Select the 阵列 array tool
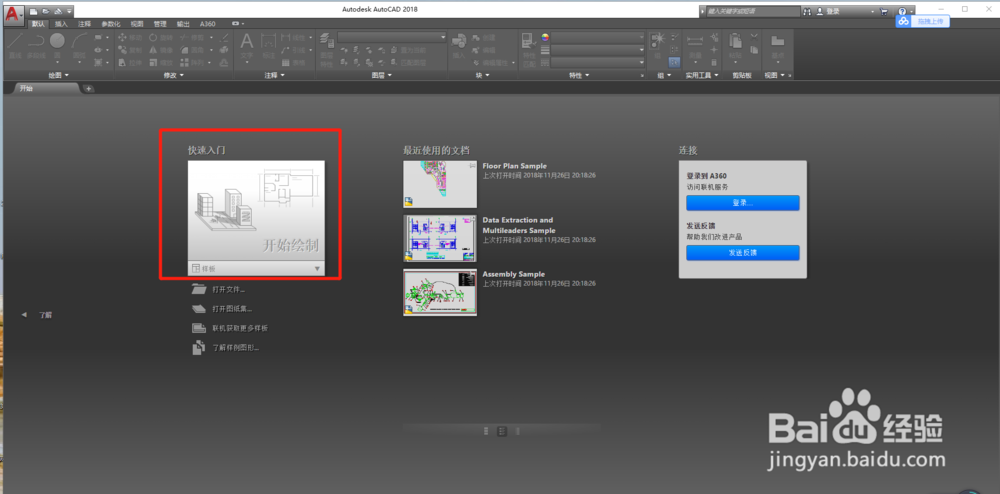The image size is (1000, 494). 194,62
